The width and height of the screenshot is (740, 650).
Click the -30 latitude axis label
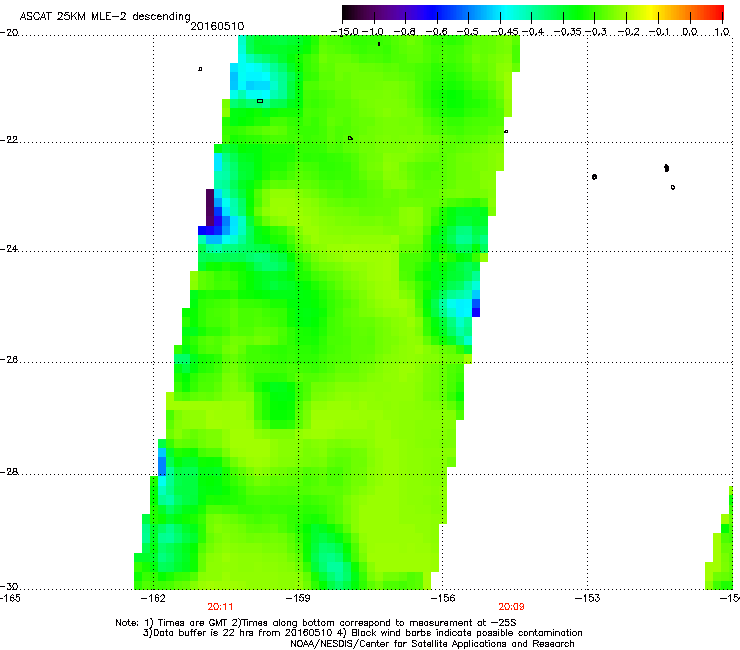pyautogui.click(x=9, y=587)
